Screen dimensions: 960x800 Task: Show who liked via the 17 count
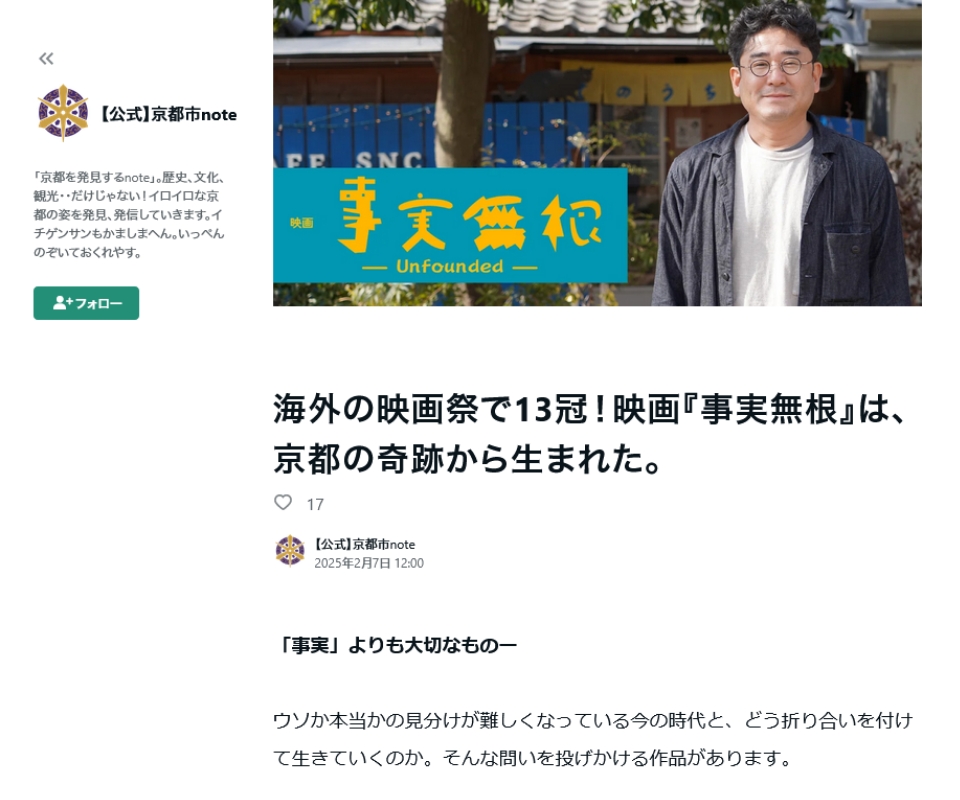coord(315,504)
